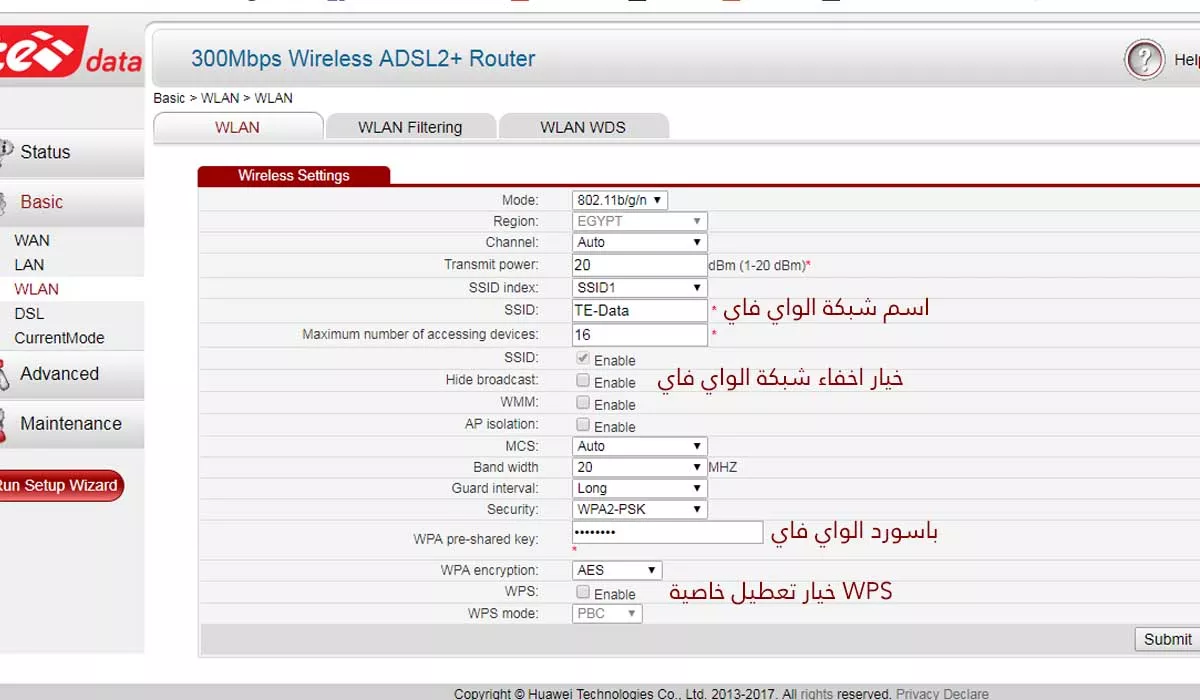Enable the WMM checkbox
This screenshot has height=700, width=1200.
point(583,402)
